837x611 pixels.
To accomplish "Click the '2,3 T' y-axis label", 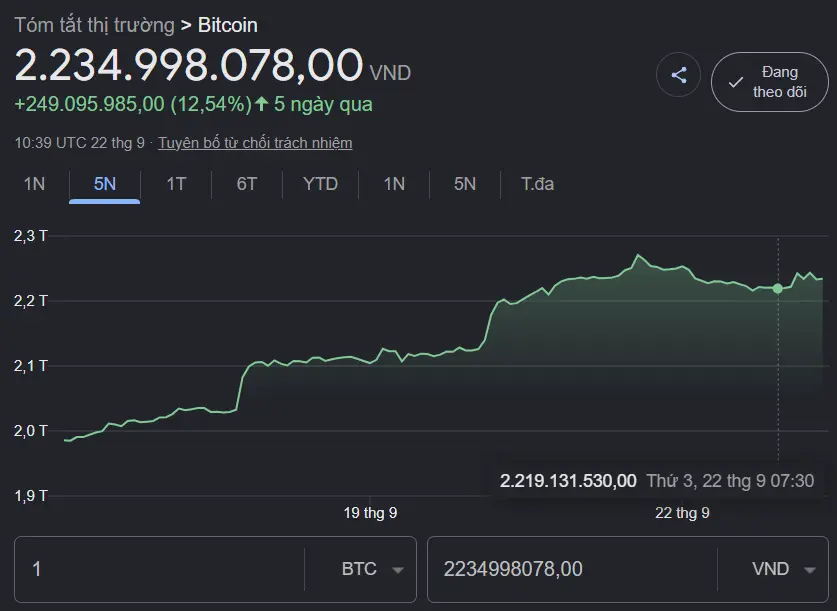I will coord(30,236).
